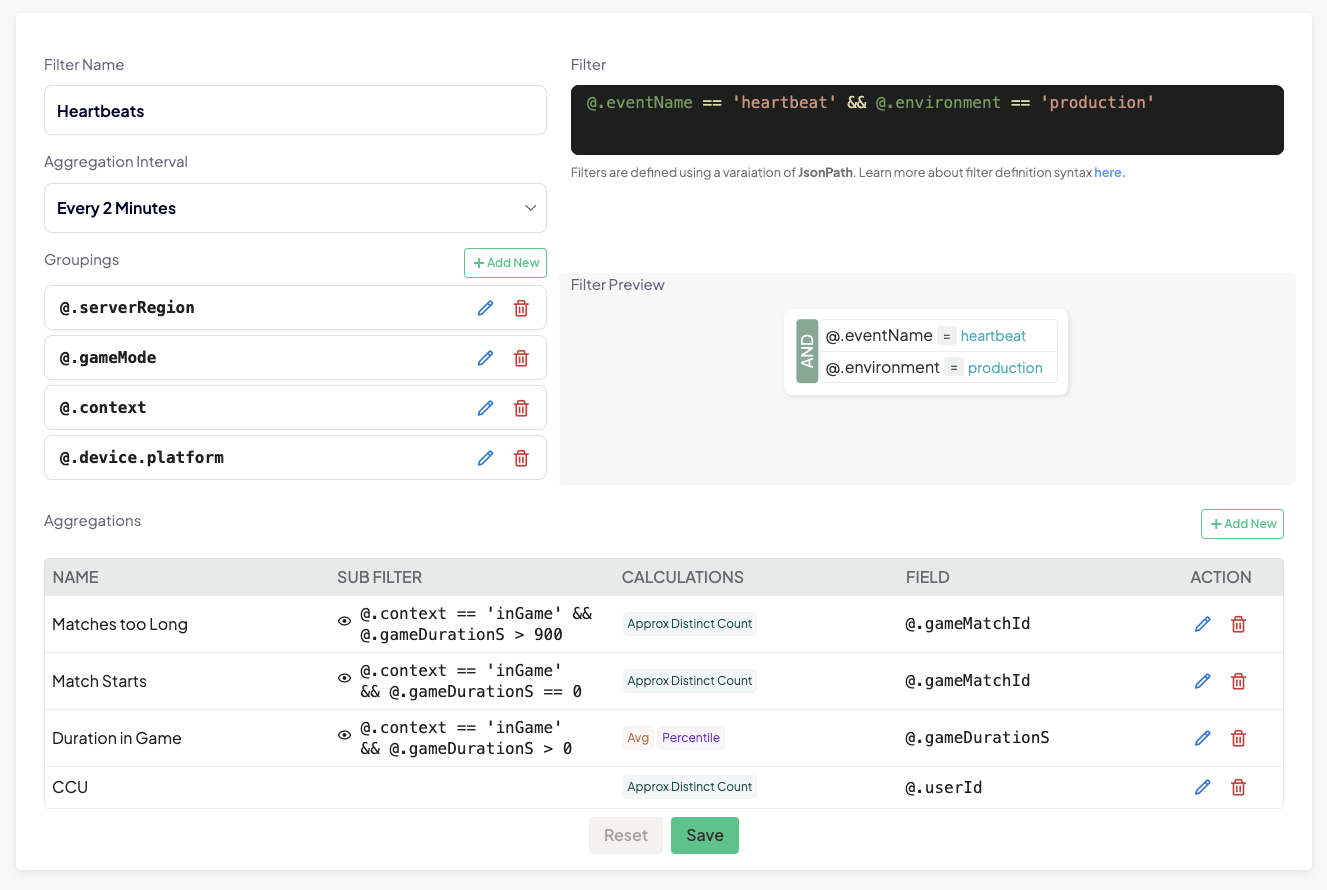Save the filter configuration
Image resolution: width=1327 pixels, height=890 pixels.
(x=704, y=835)
